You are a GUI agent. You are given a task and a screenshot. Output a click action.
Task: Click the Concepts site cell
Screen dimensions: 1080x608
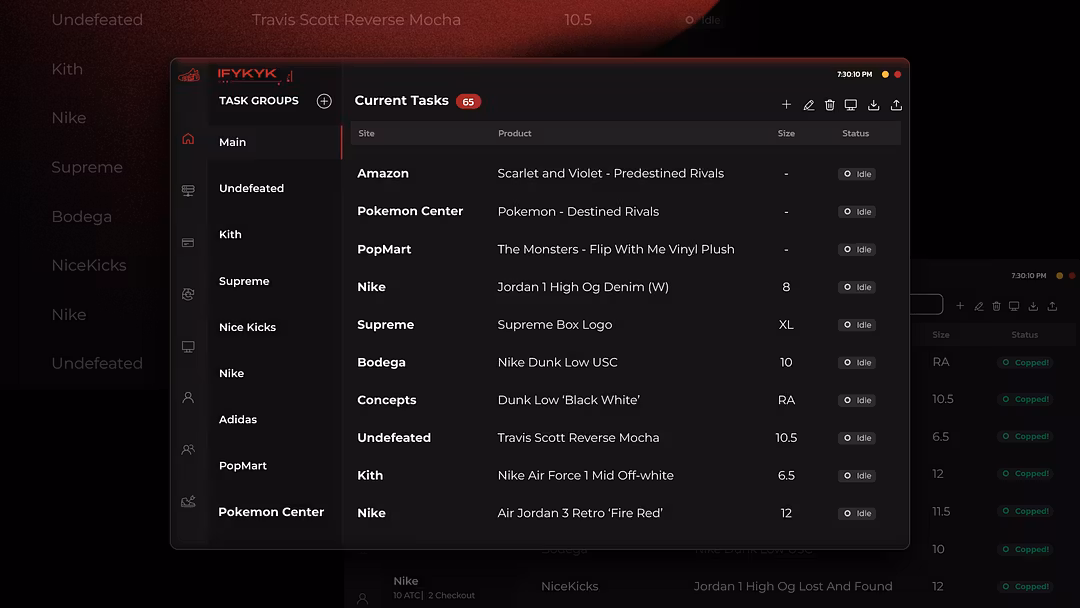(386, 400)
